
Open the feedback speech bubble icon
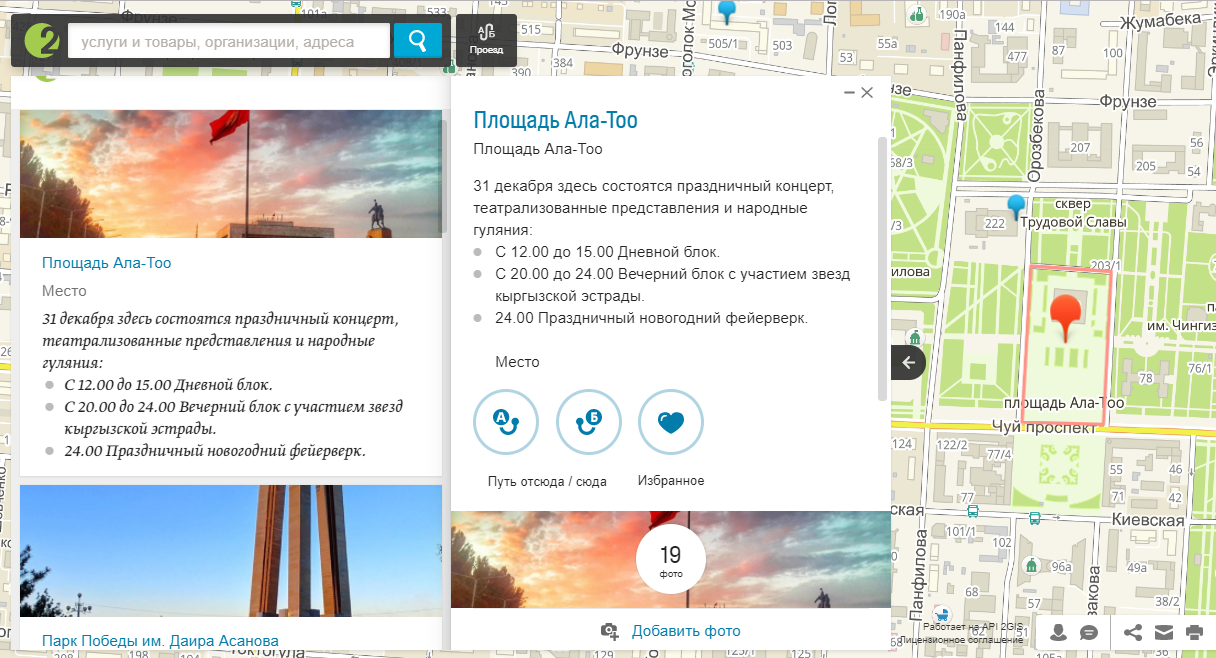click(x=1089, y=633)
